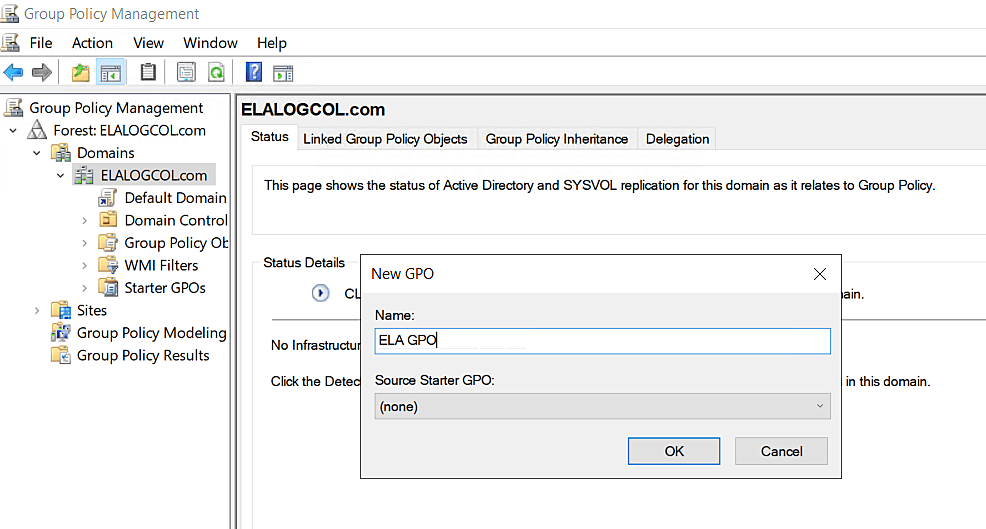Screen dimensions: 986x529
Task: Click the Back arrow toolbar icon
Action: coord(13,72)
